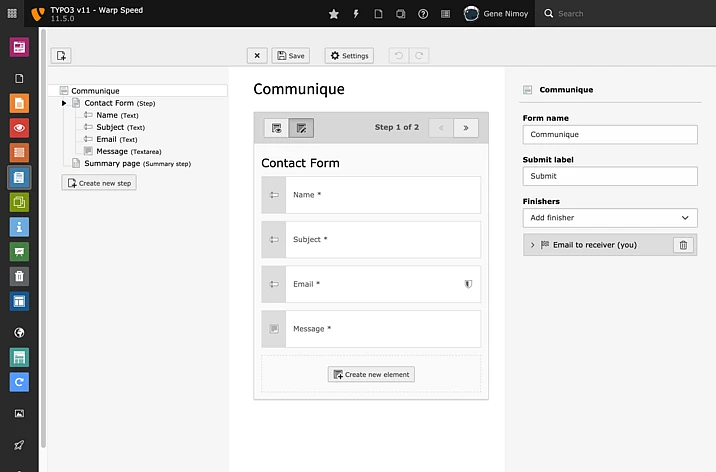
Task: Open the Recycler trash module
Action: (x=19, y=276)
